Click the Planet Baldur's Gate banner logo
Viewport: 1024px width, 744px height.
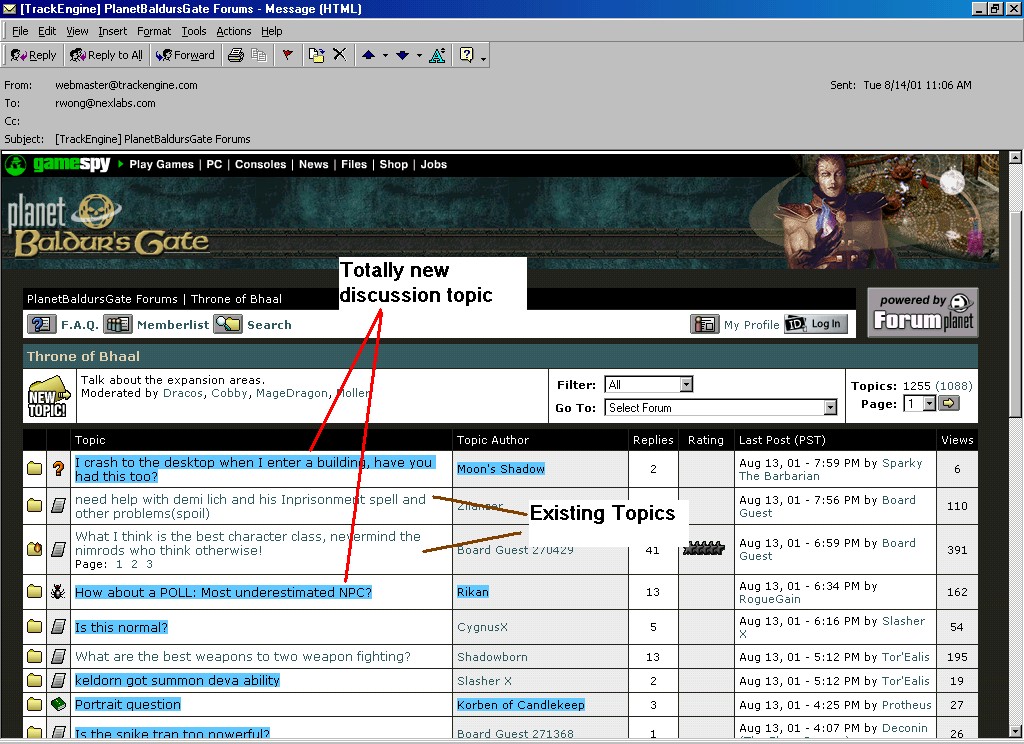coord(108,225)
